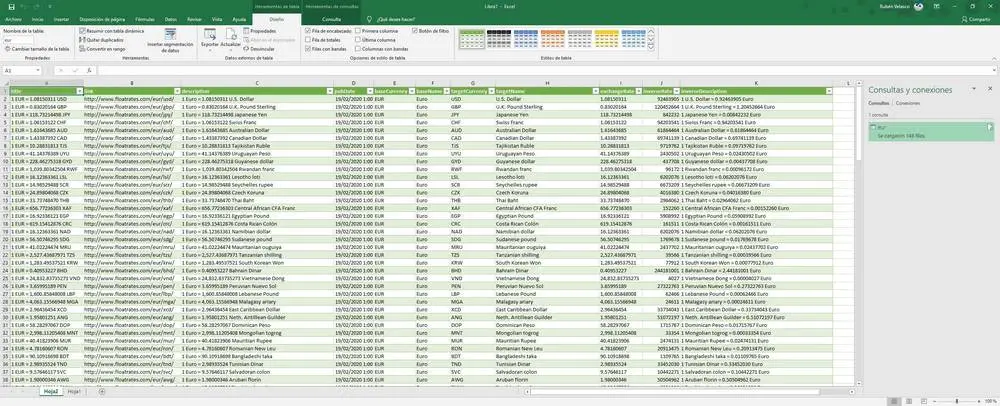This screenshot has height=406, width=1000.
Task: Close the Consultas y conexiones pane
Action: 990,90
